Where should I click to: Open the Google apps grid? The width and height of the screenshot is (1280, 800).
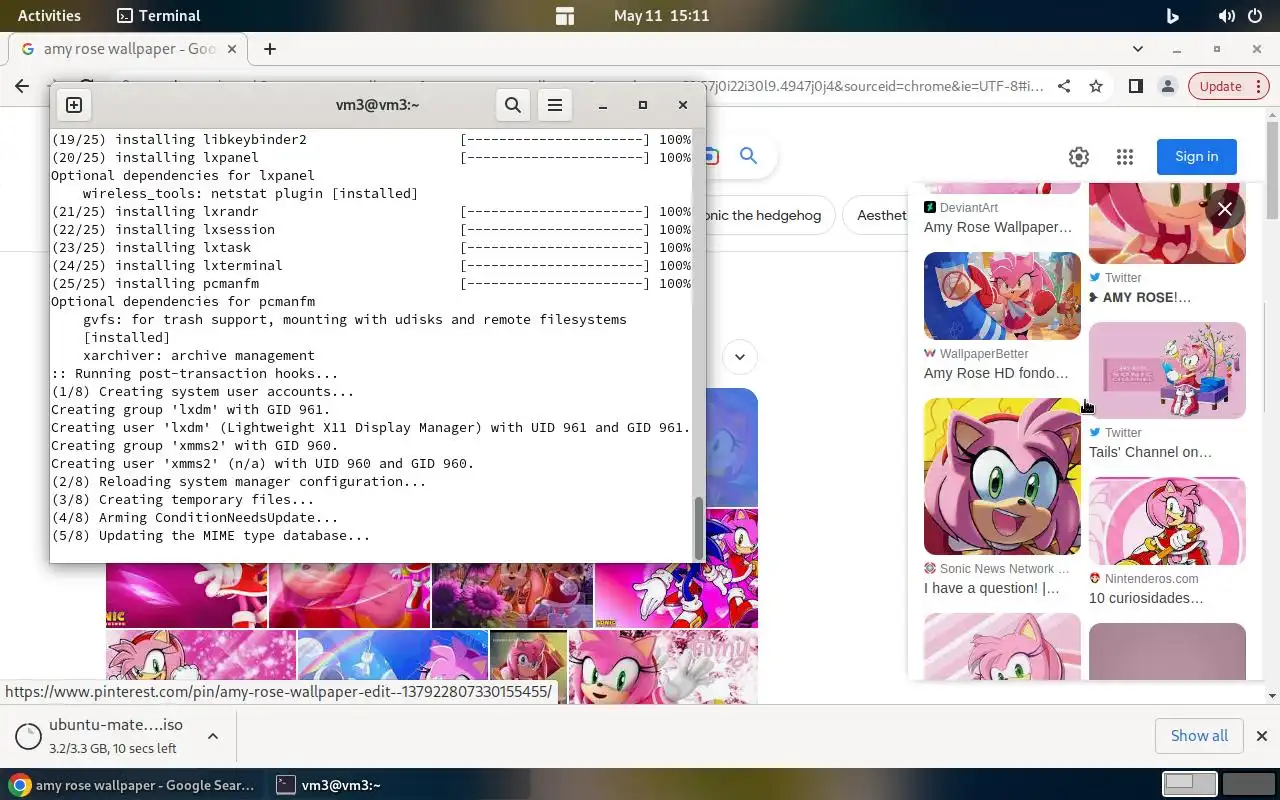pyautogui.click(x=1125, y=157)
